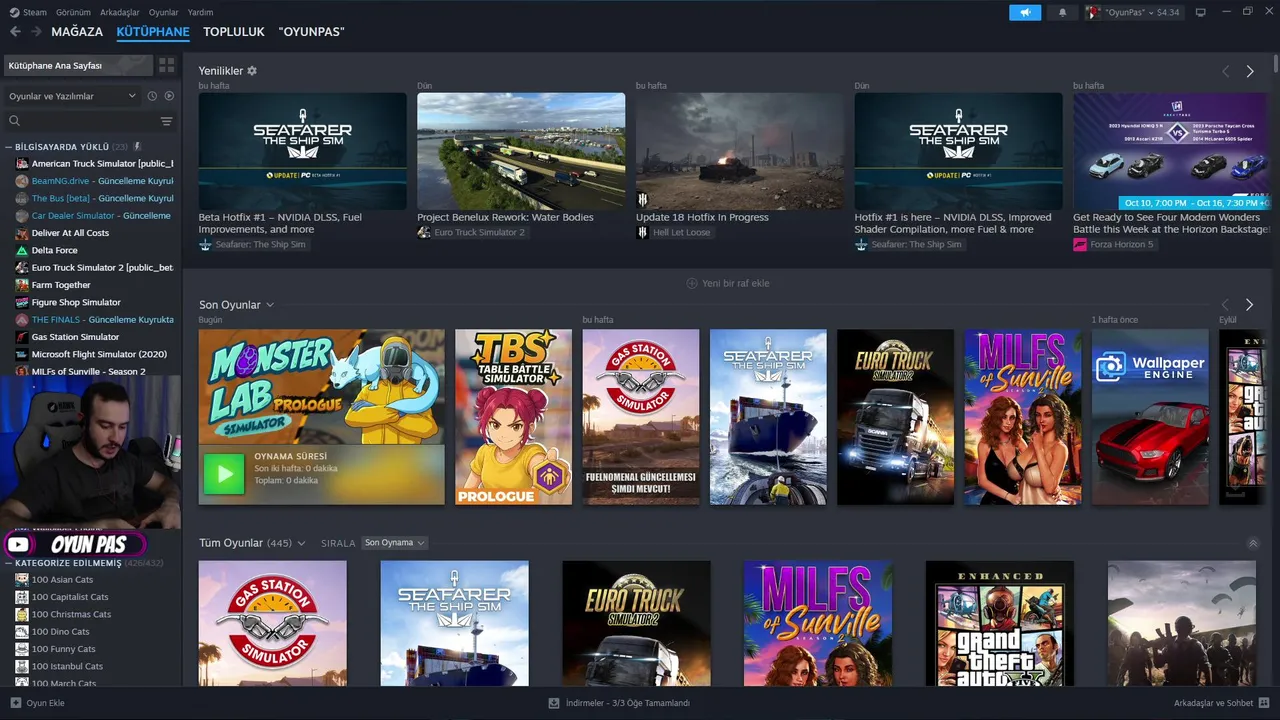Go back with the left arrow

click(x=15, y=32)
